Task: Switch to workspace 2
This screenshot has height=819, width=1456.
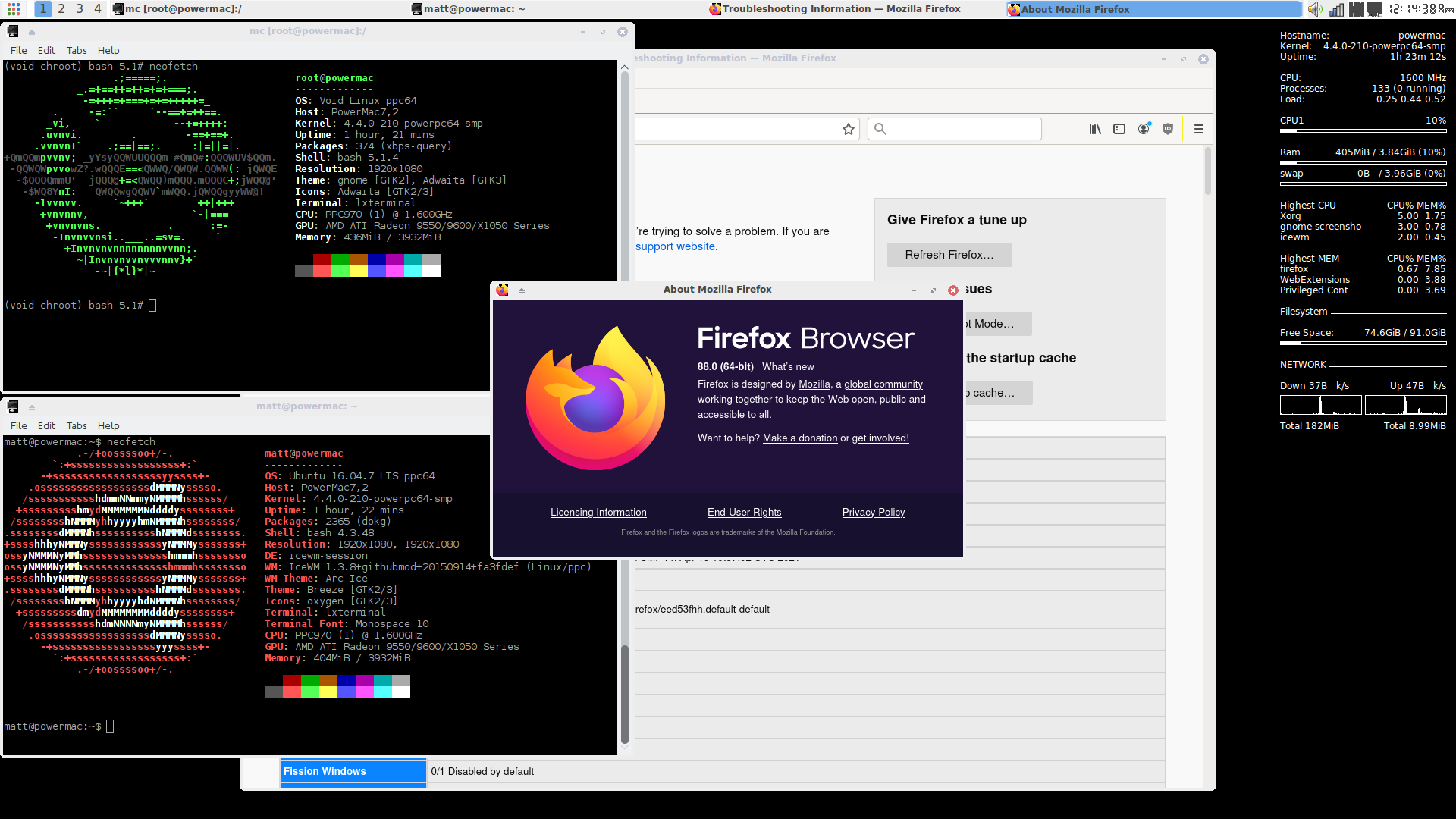Action: pyautogui.click(x=61, y=9)
